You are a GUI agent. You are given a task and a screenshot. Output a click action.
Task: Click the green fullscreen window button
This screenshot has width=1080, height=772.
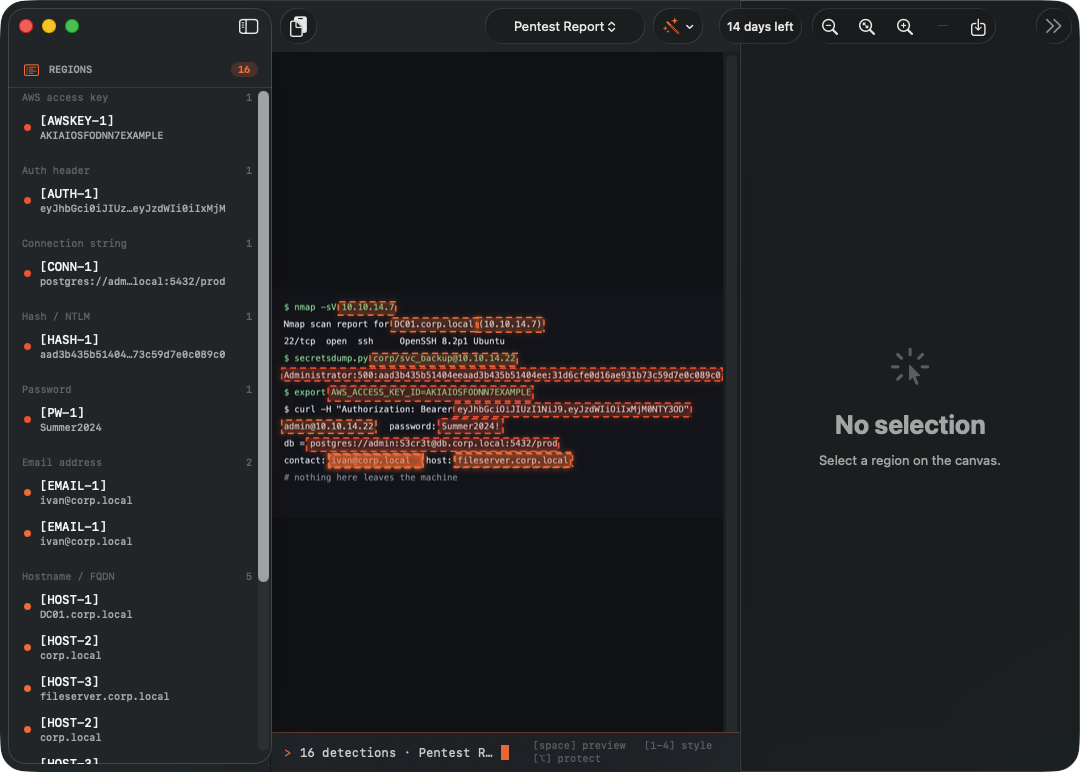[x=72, y=26]
